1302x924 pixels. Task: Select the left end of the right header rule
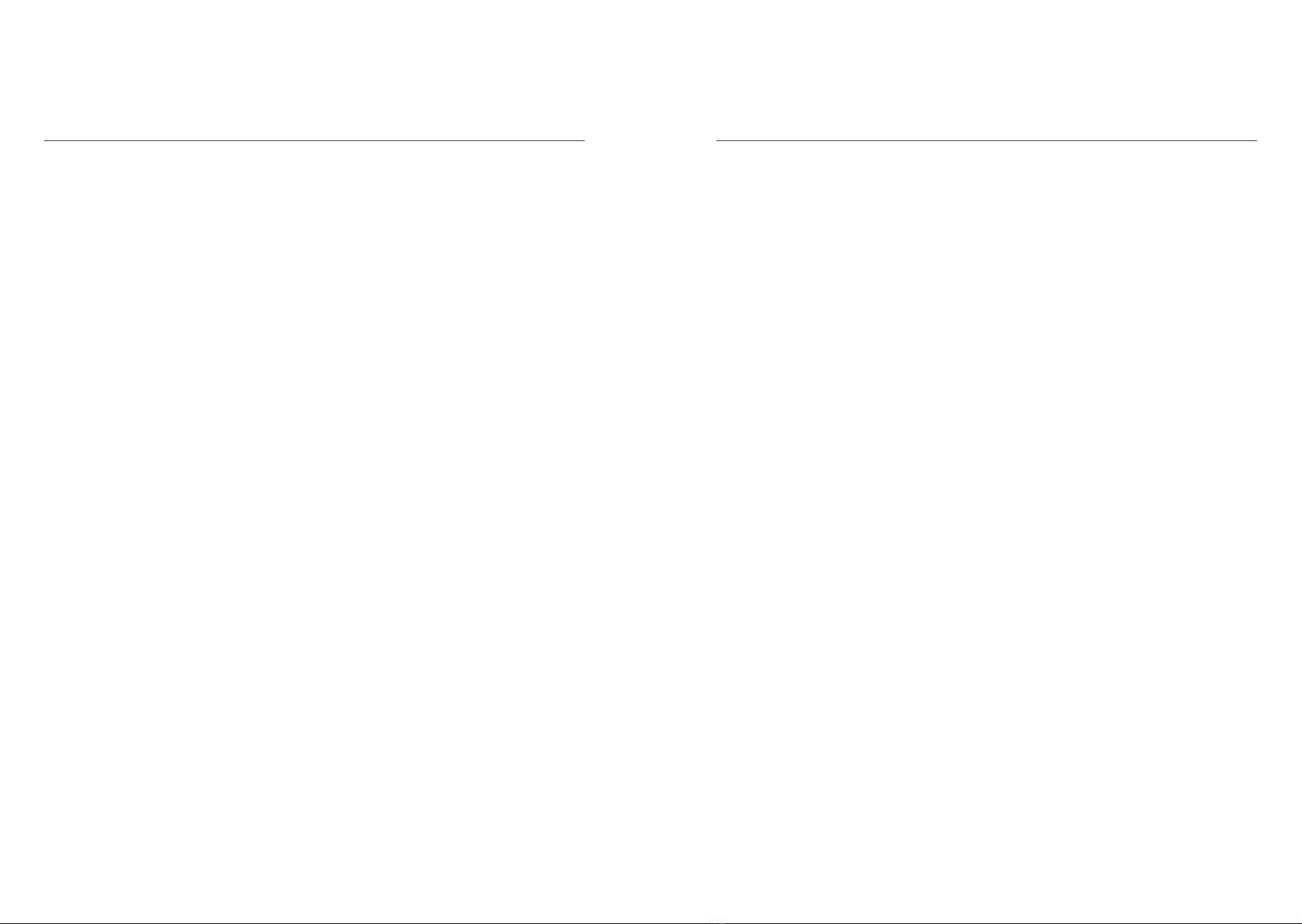(x=719, y=140)
